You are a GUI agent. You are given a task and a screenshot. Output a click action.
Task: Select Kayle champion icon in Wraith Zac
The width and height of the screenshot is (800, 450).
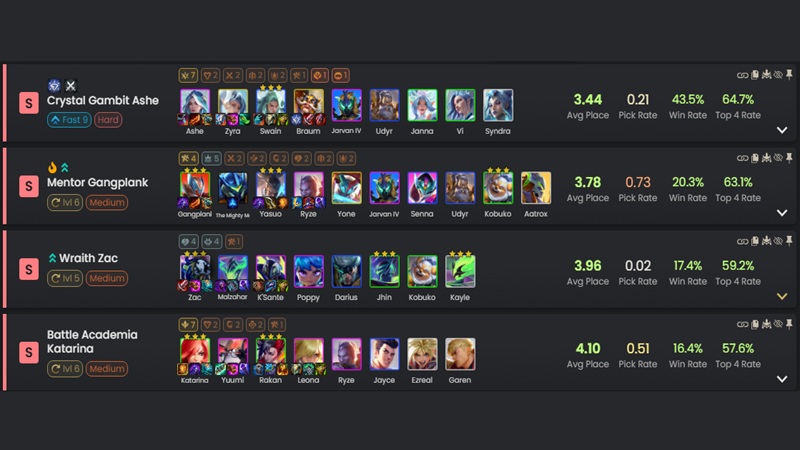click(x=460, y=271)
